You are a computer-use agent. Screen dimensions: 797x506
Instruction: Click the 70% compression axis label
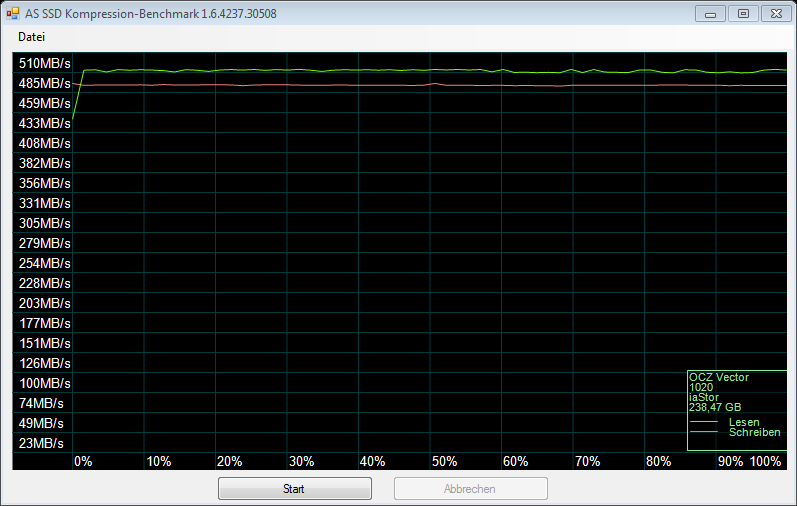point(587,462)
